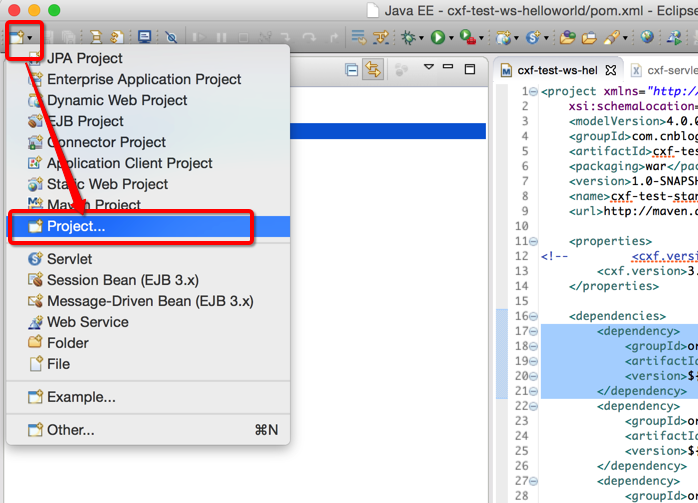Collapse the dependency block at line 27
The height and width of the screenshot is (503, 698).
pyautogui.click(x=533, y=481)
